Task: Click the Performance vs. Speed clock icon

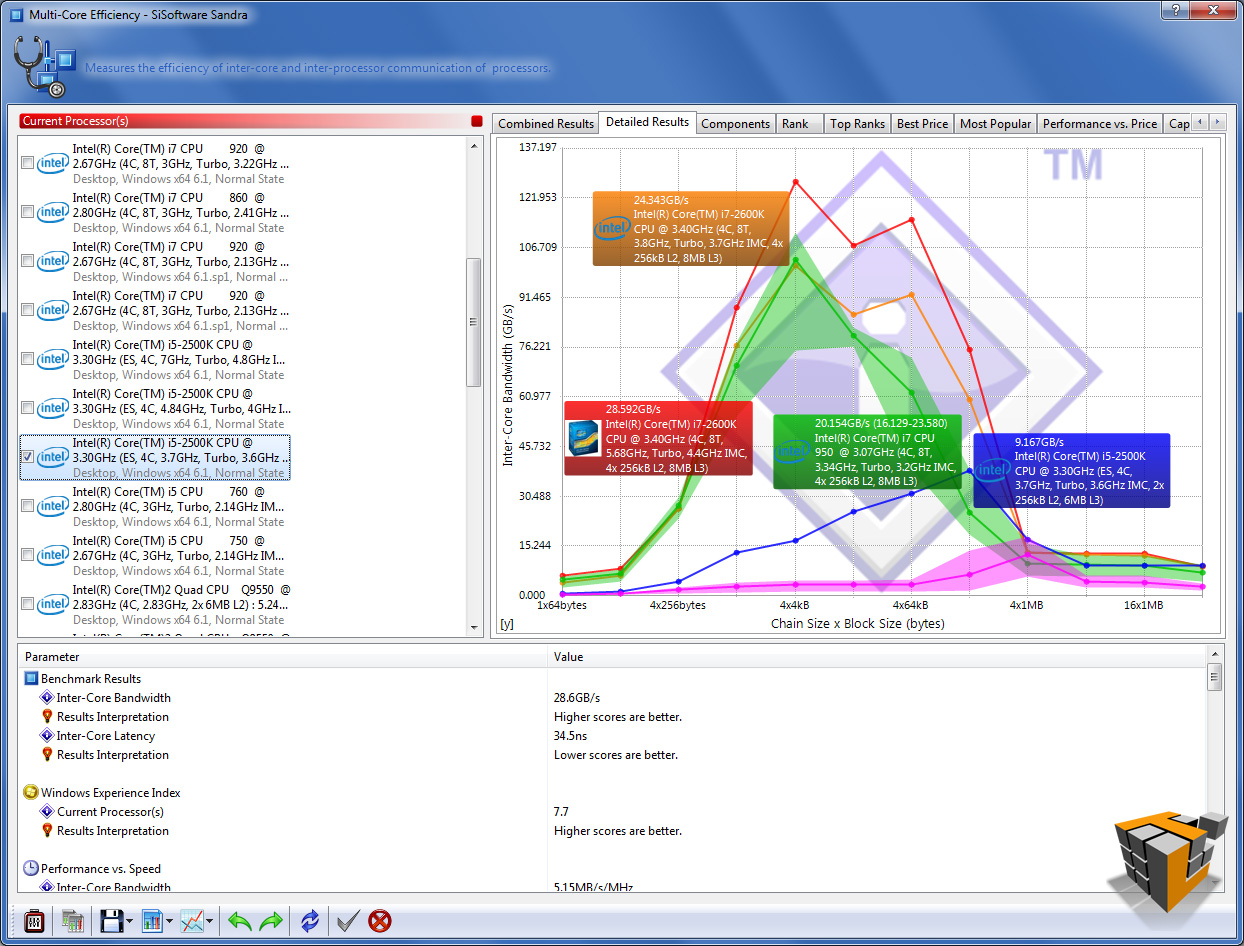Action: [31, 869]
